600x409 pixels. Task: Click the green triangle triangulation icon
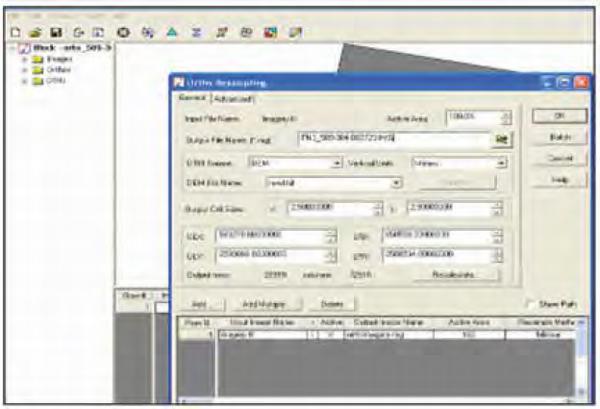click(x=171, y=32)
